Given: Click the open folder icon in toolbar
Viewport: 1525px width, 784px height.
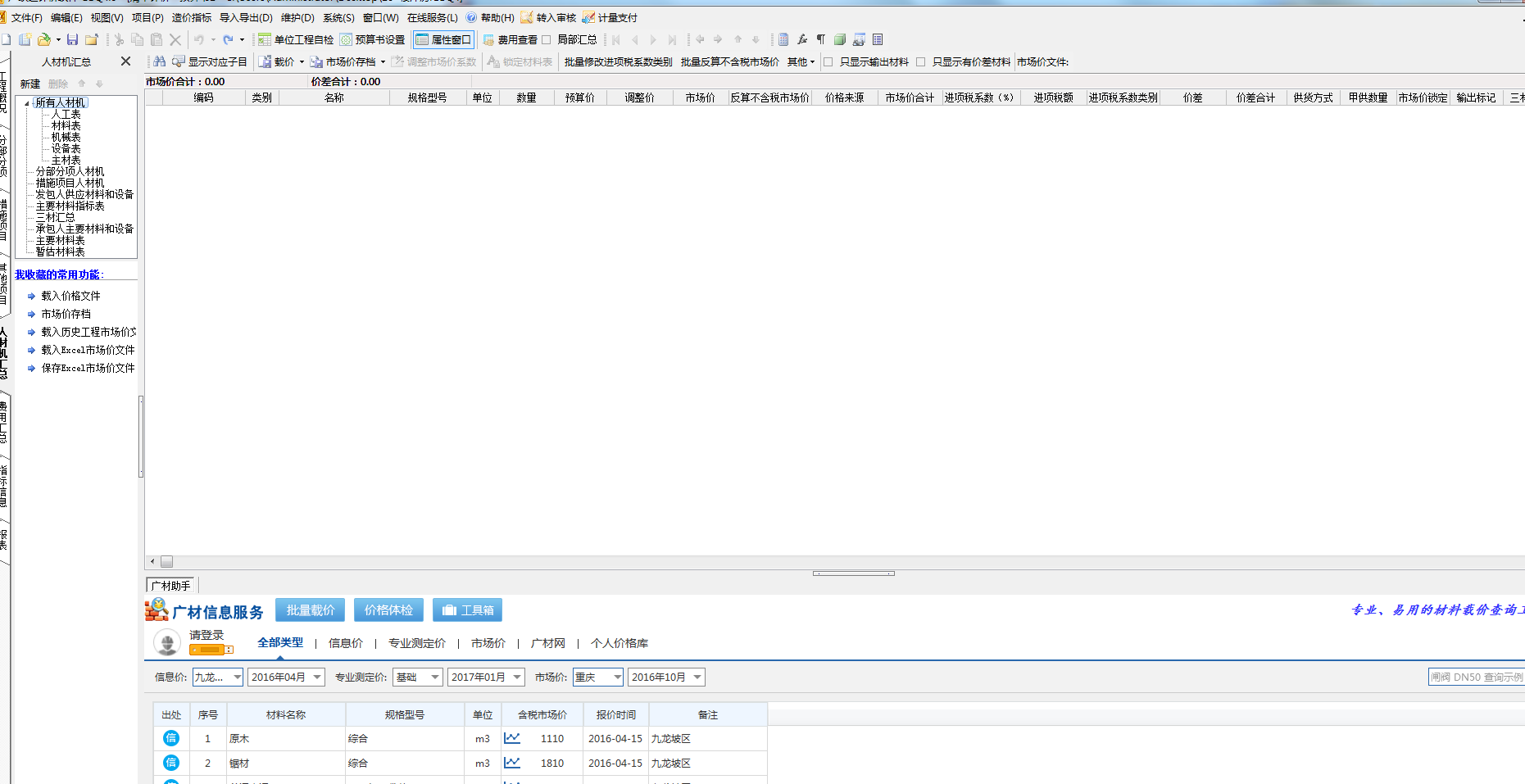Looking at the screenshot, I should pos(44,39).
